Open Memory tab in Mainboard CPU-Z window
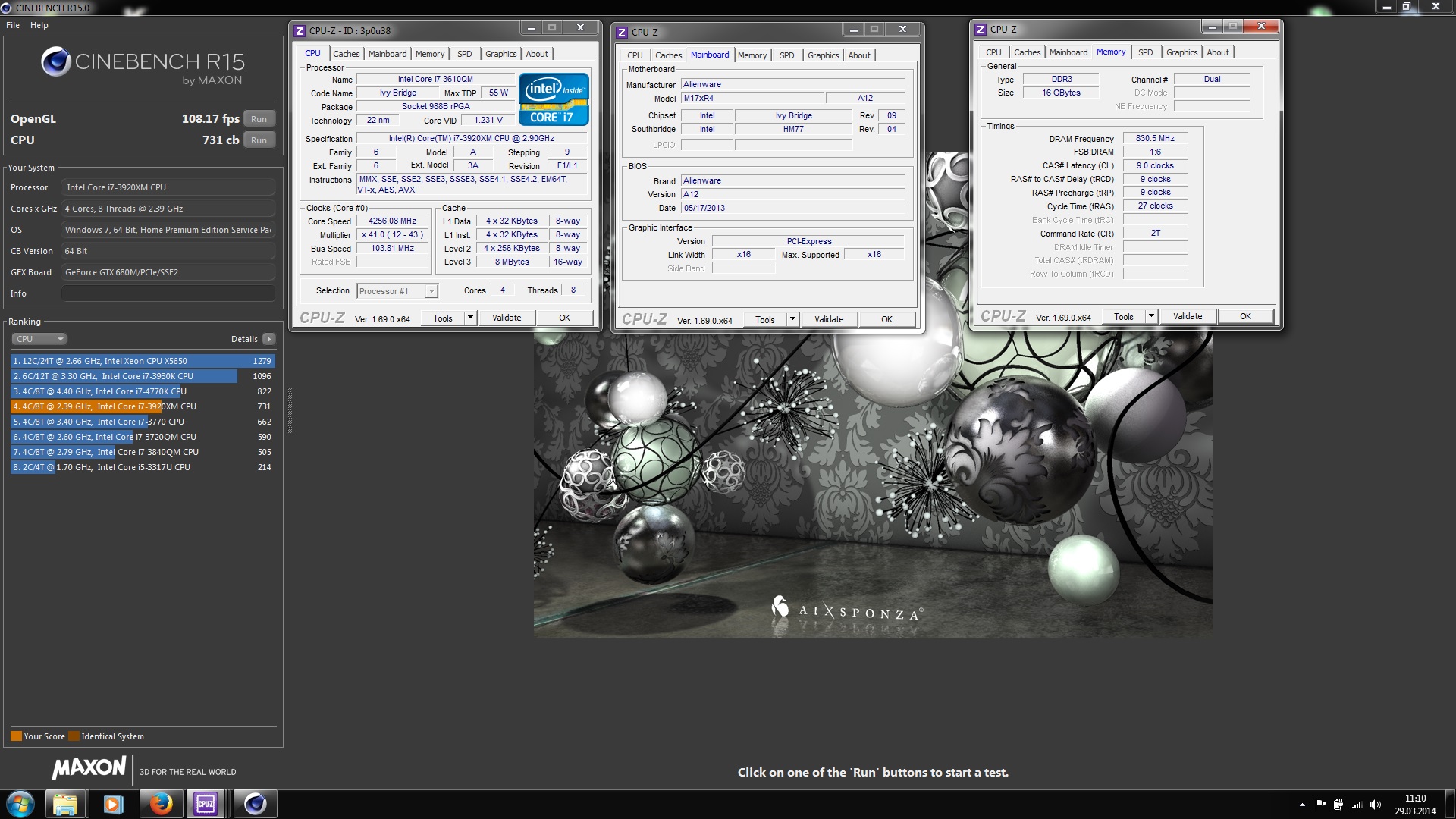 (752, 55)
